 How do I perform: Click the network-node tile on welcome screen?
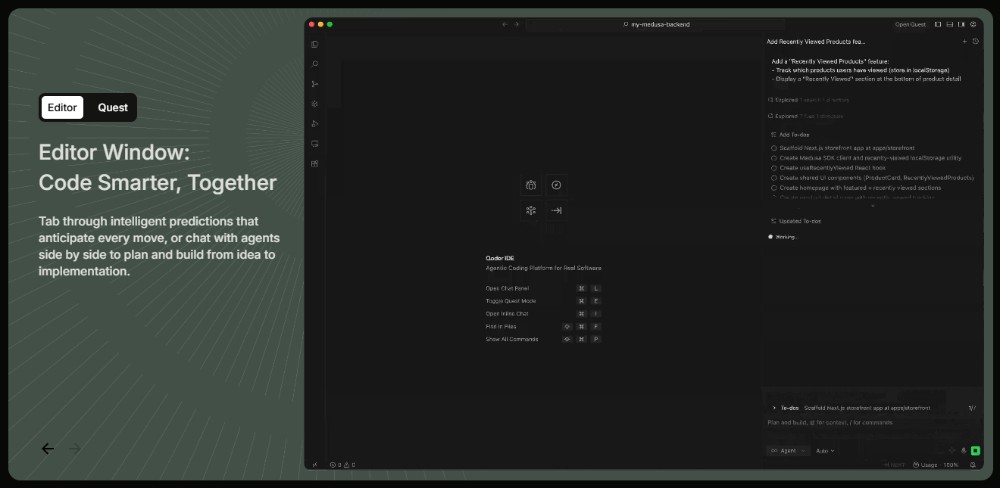pyautogui.click(x=531, y=211)
